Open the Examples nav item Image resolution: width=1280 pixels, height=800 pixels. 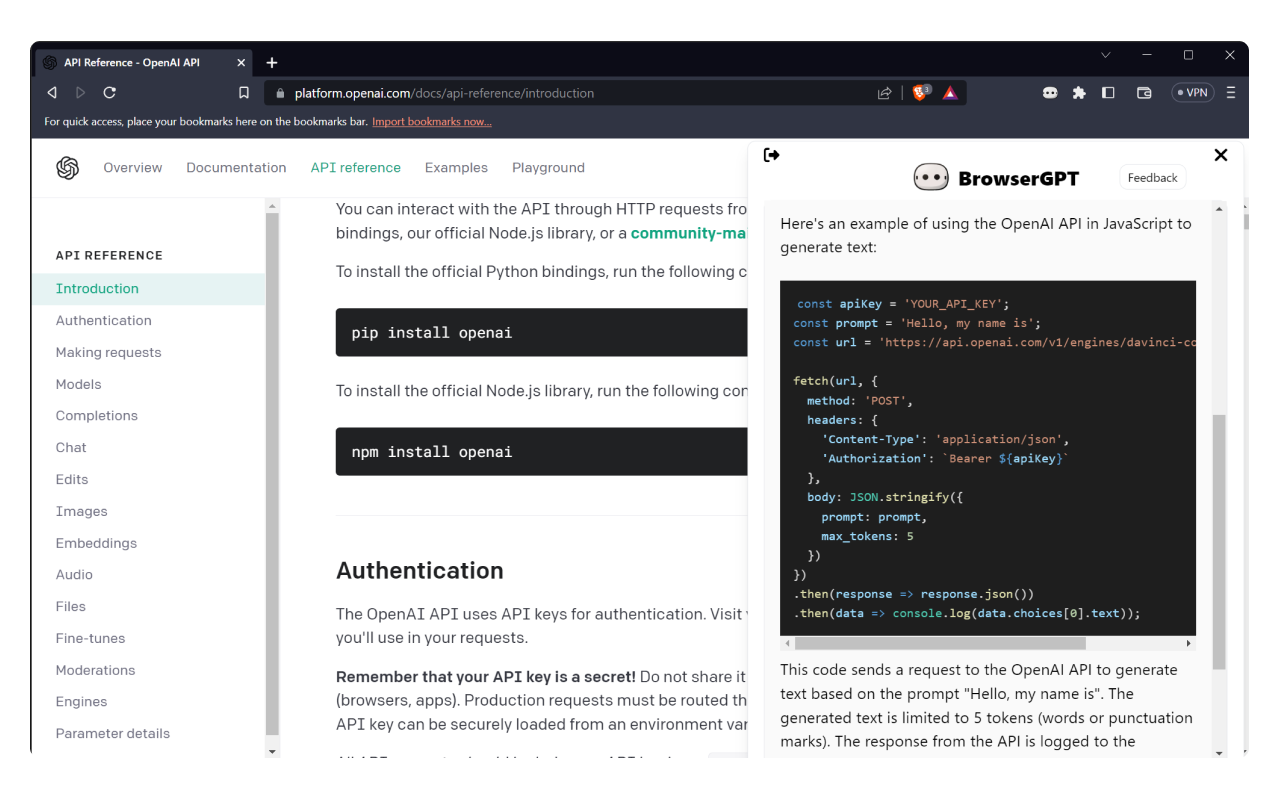456,168
